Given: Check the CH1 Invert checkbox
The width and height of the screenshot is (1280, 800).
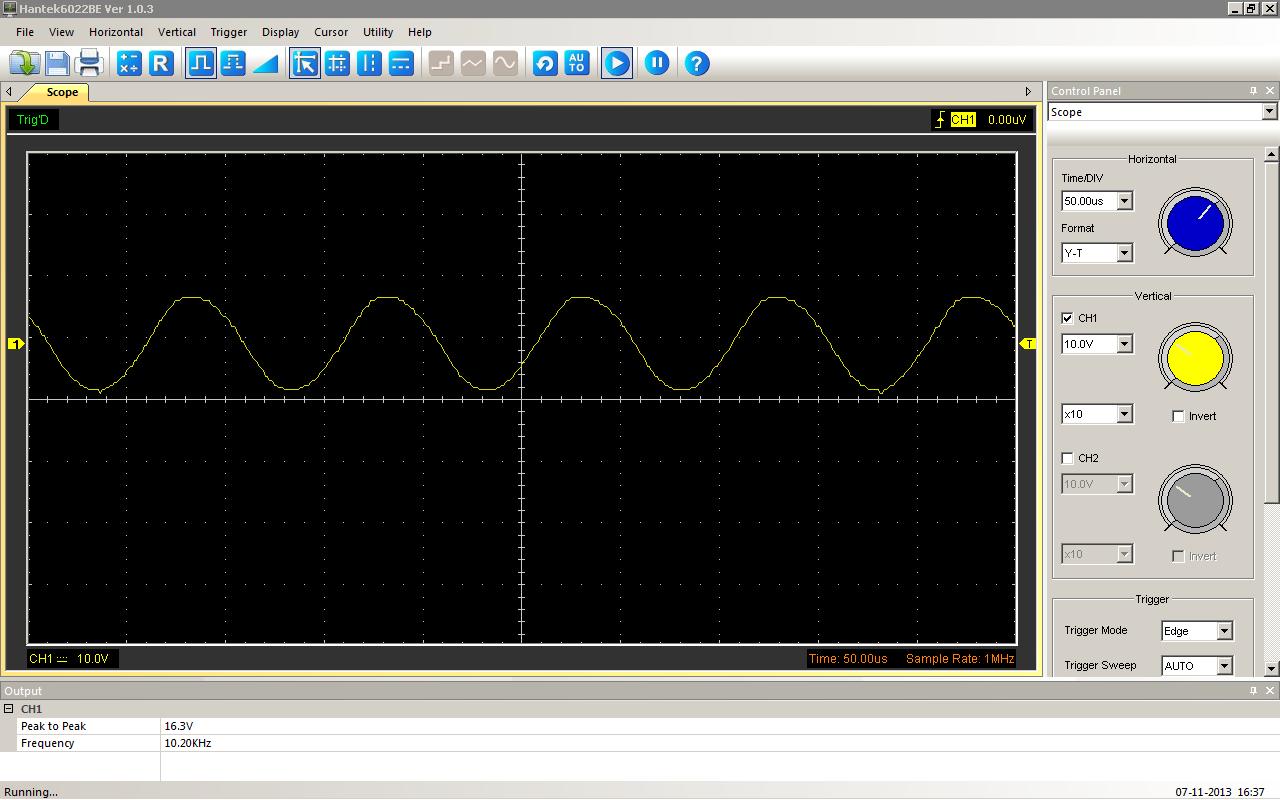Looking at the screenshot, I should 1178,416.
